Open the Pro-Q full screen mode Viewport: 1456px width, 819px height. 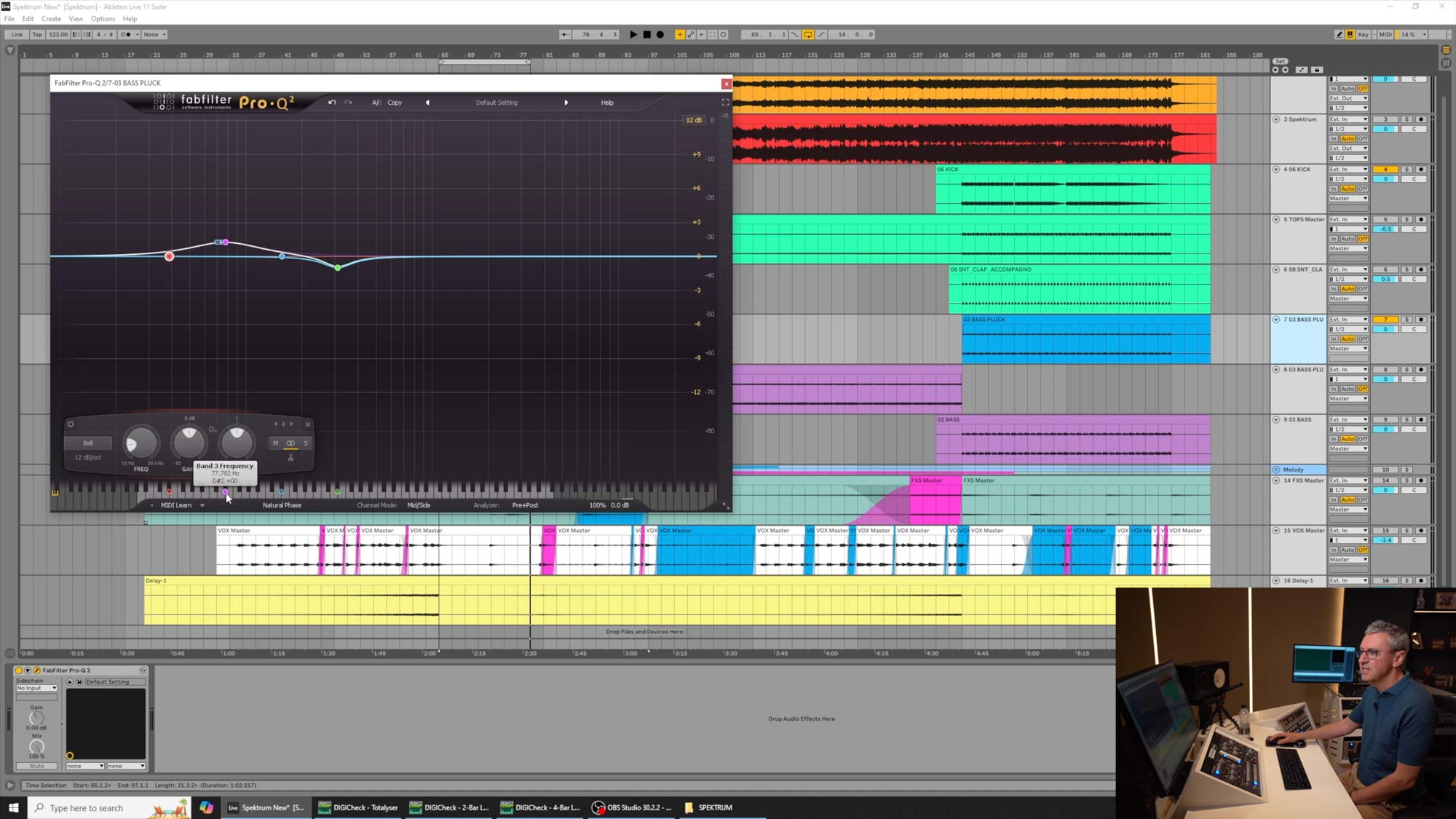click(x=725, y=103)
